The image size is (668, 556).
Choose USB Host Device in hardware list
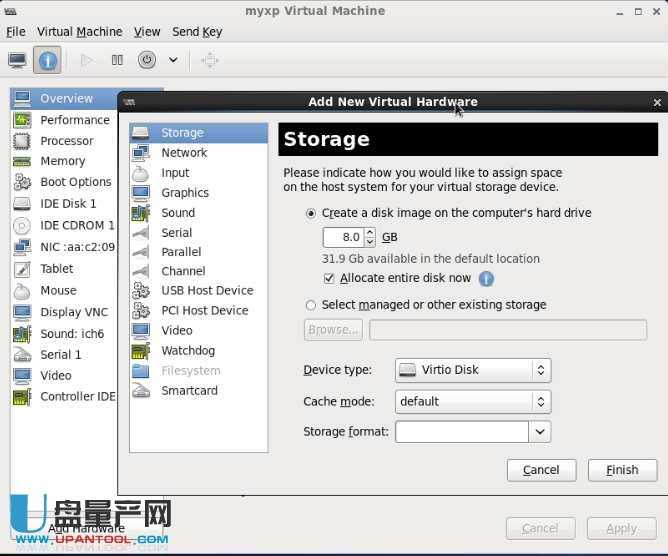tap(207, 291)
